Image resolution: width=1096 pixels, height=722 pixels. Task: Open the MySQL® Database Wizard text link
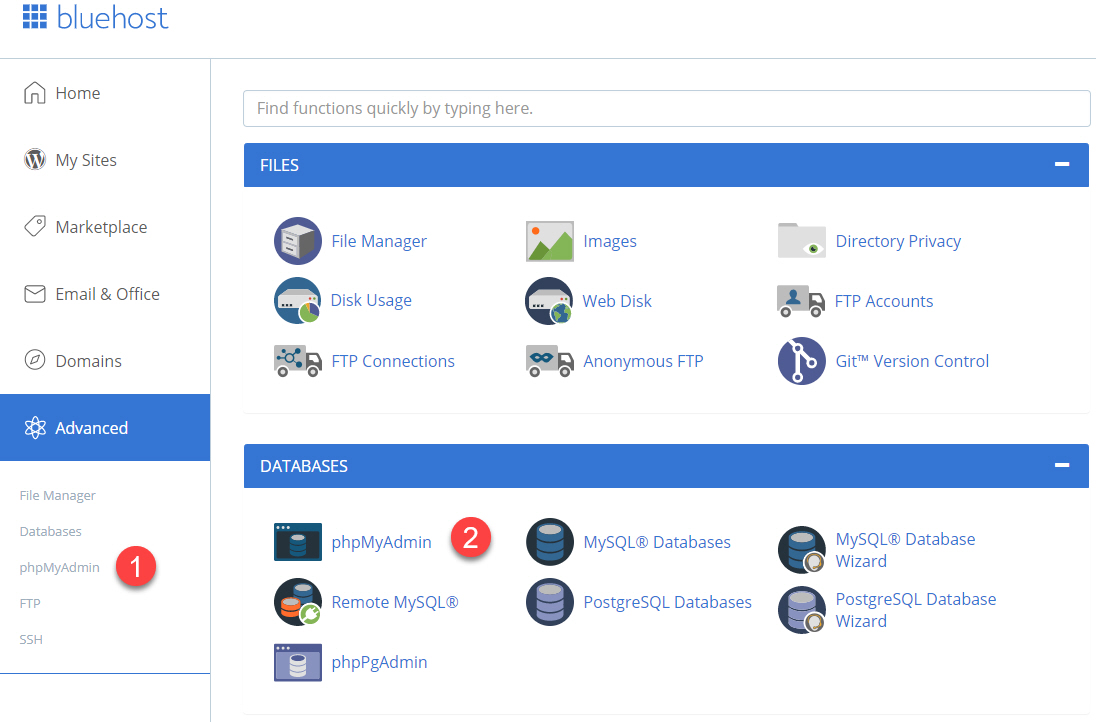point(905,550)
